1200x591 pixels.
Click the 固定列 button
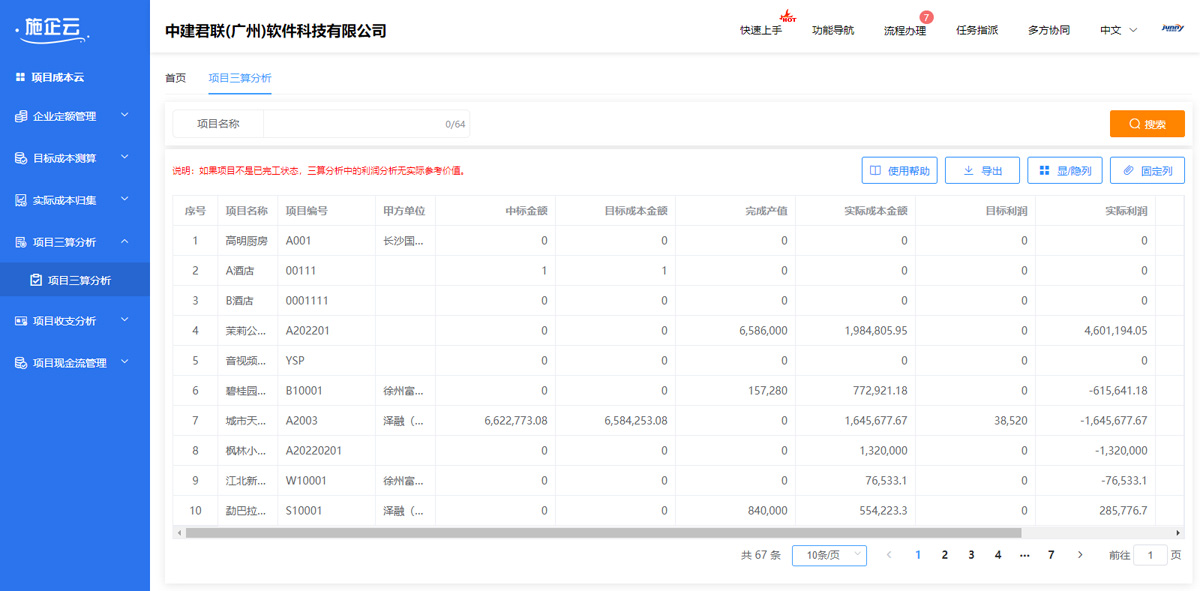tap(1147, 171)
